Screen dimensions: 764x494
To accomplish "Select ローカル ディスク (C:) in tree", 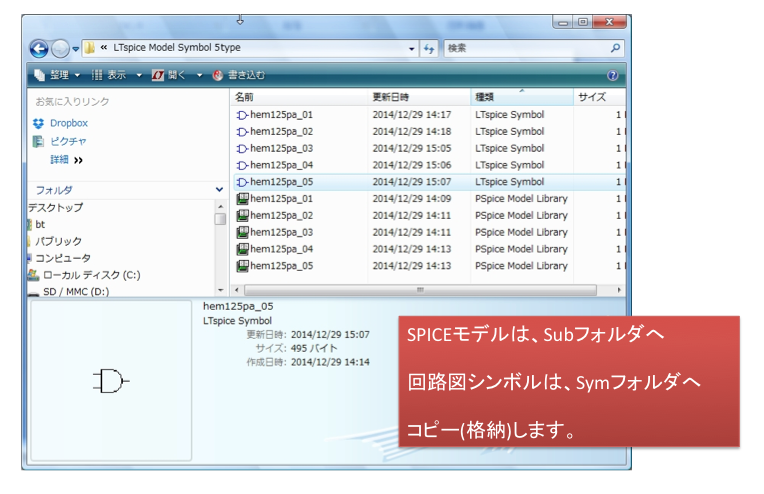I will point(92,275).
